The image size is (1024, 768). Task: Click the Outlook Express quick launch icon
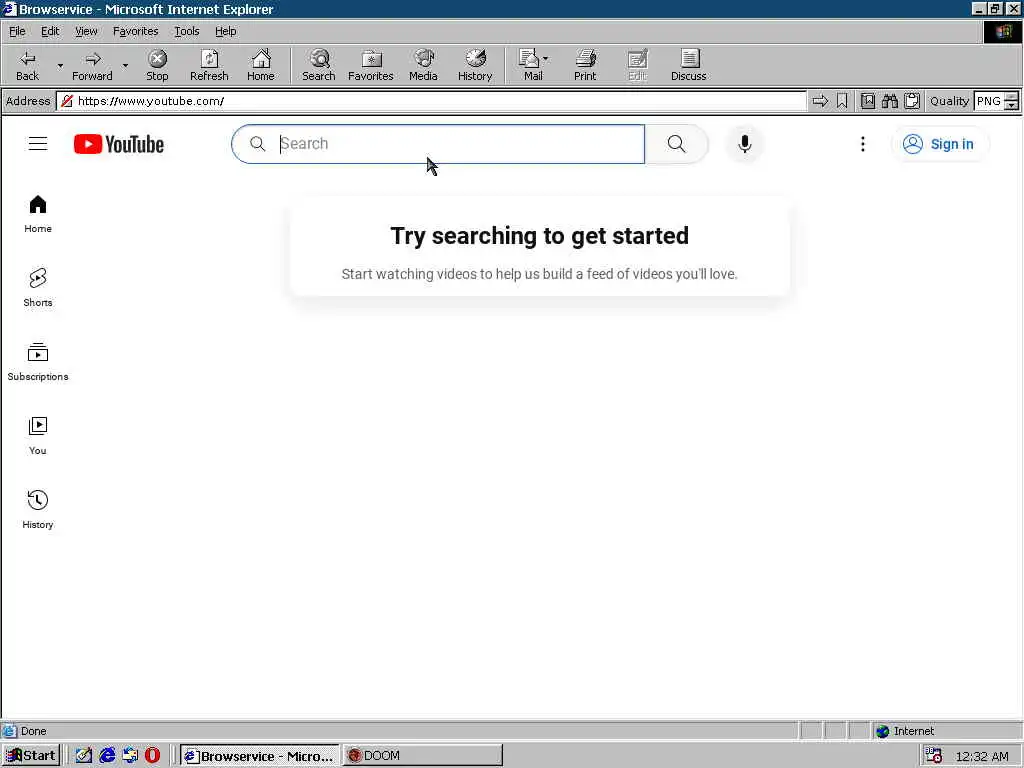click(130, 756)
